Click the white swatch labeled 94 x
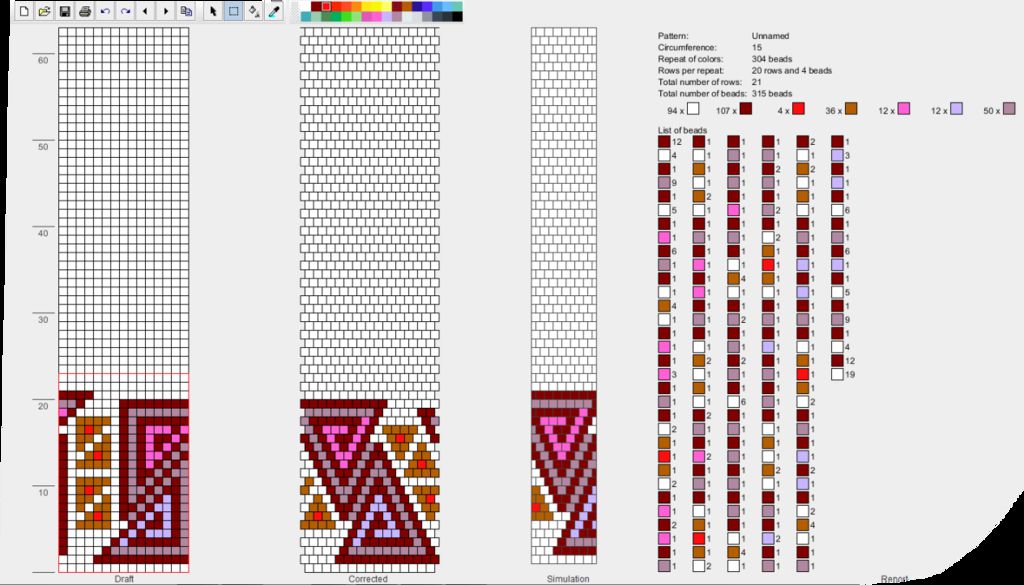 tap(693, 109)
